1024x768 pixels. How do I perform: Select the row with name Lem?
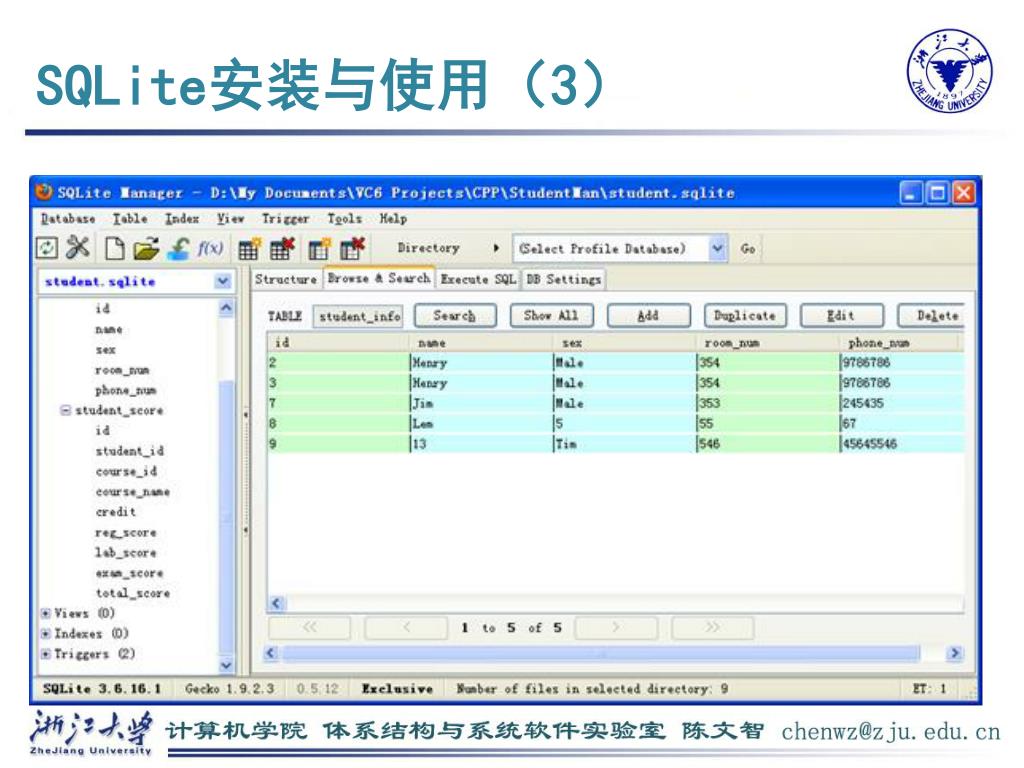click(615, 423)
